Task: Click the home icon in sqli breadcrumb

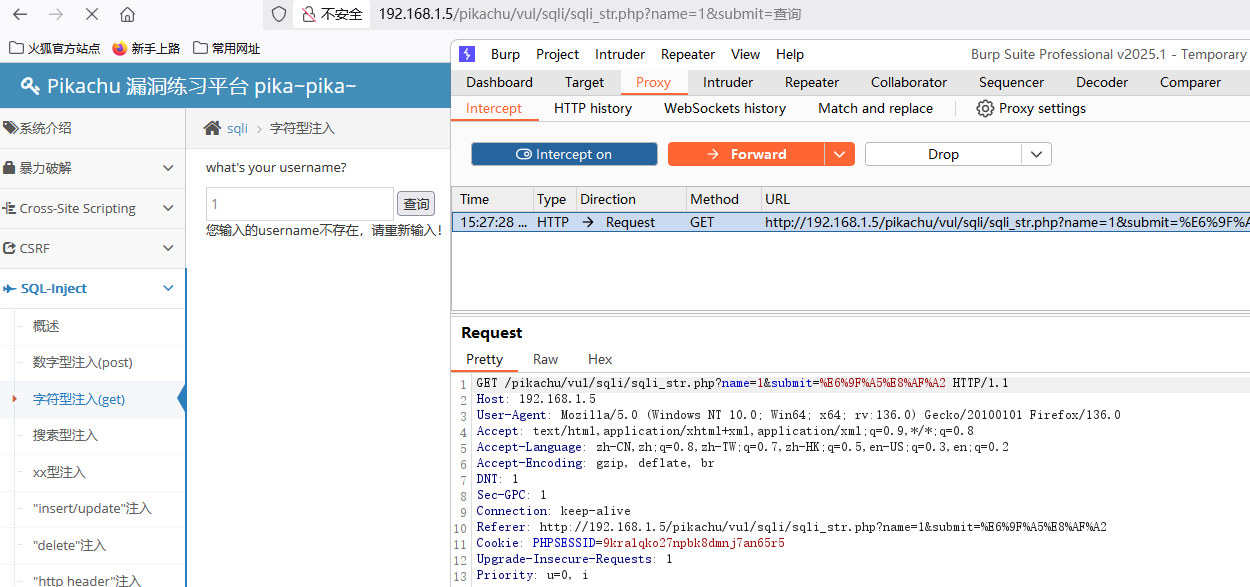Action: (x=212, y=128)
